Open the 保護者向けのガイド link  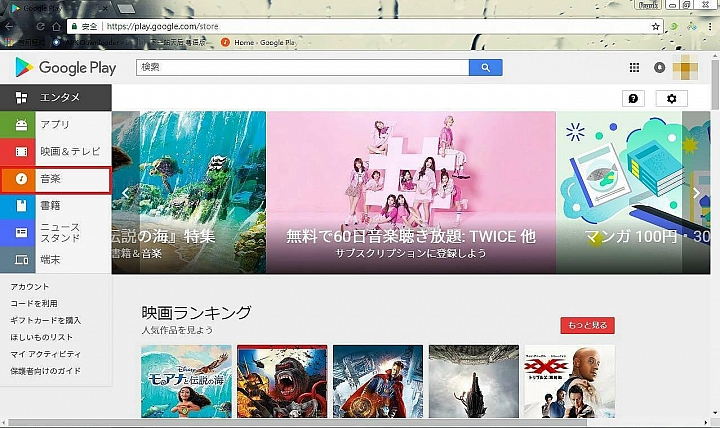(45, 371)
